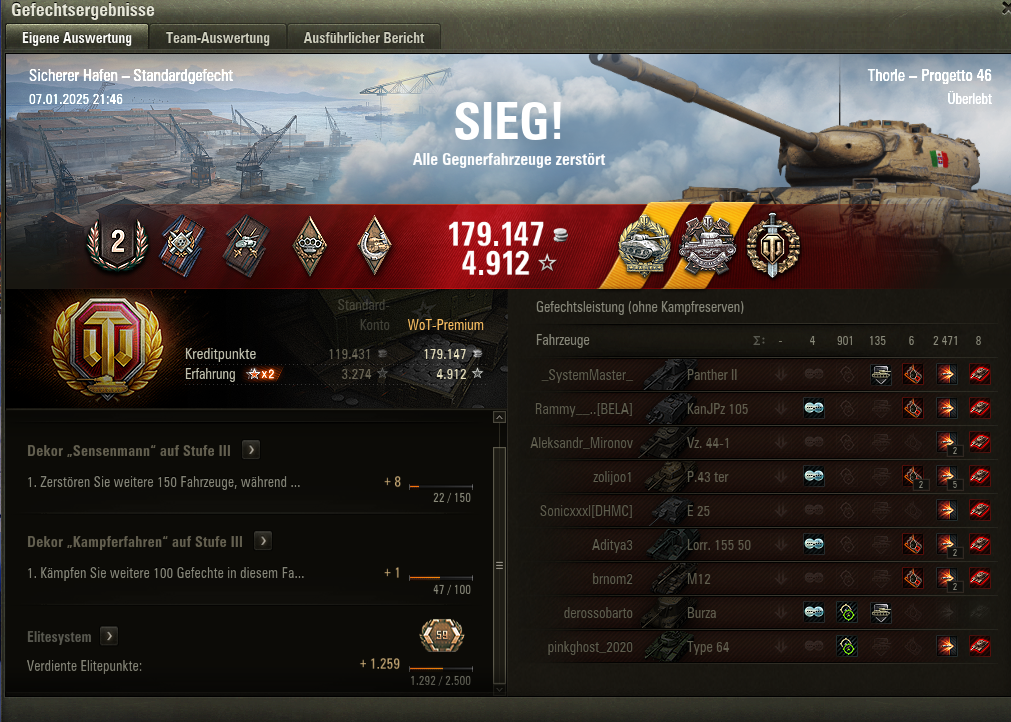Click the scrollbar up arrow in missions panel

[x=499, y=418]
